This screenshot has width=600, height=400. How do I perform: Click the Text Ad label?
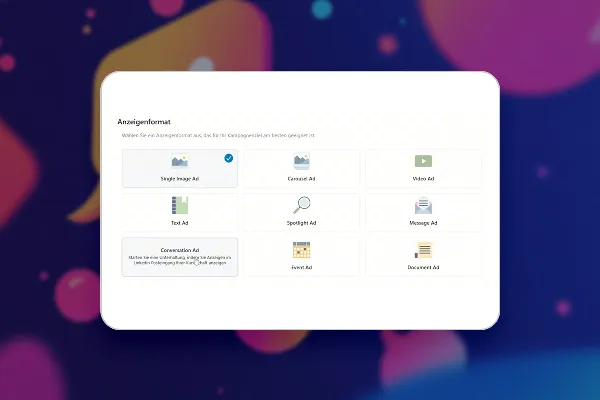point(179,223)
